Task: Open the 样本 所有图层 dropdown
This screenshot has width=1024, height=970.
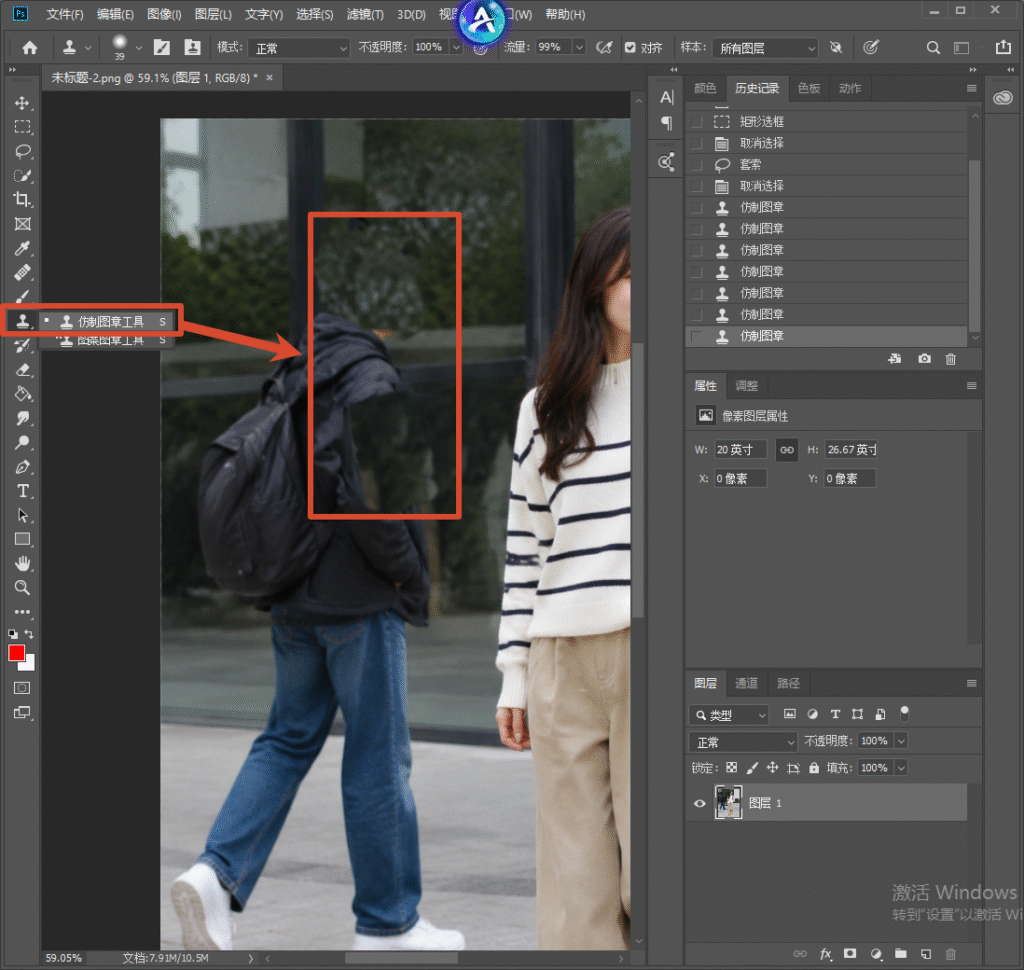Action: click(765, 48)
